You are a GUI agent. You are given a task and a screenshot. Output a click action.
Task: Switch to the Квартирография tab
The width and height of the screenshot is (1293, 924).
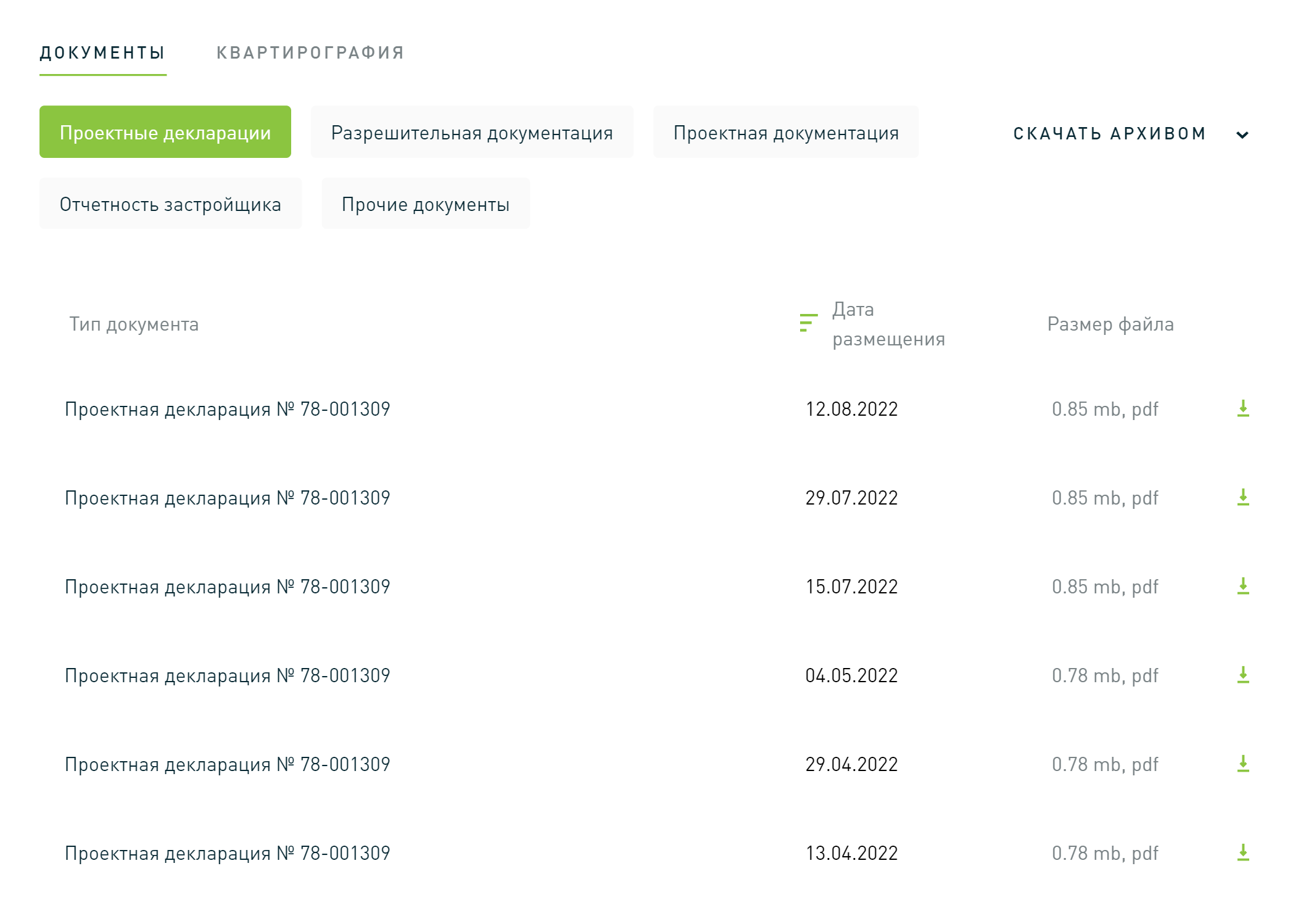pyautogui.click(x=310, y=53)
